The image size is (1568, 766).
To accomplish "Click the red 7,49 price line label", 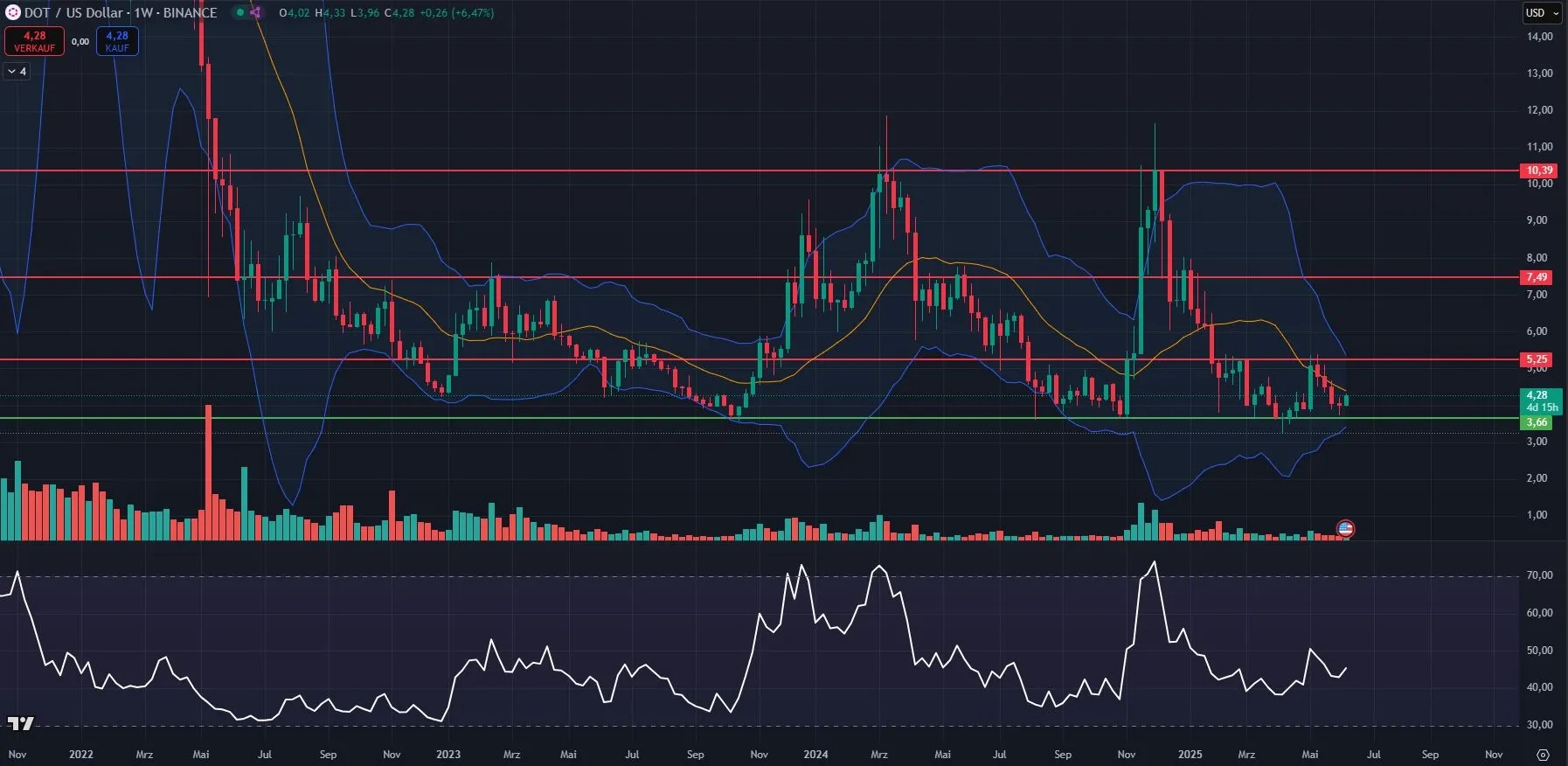I will (1537, 277).
